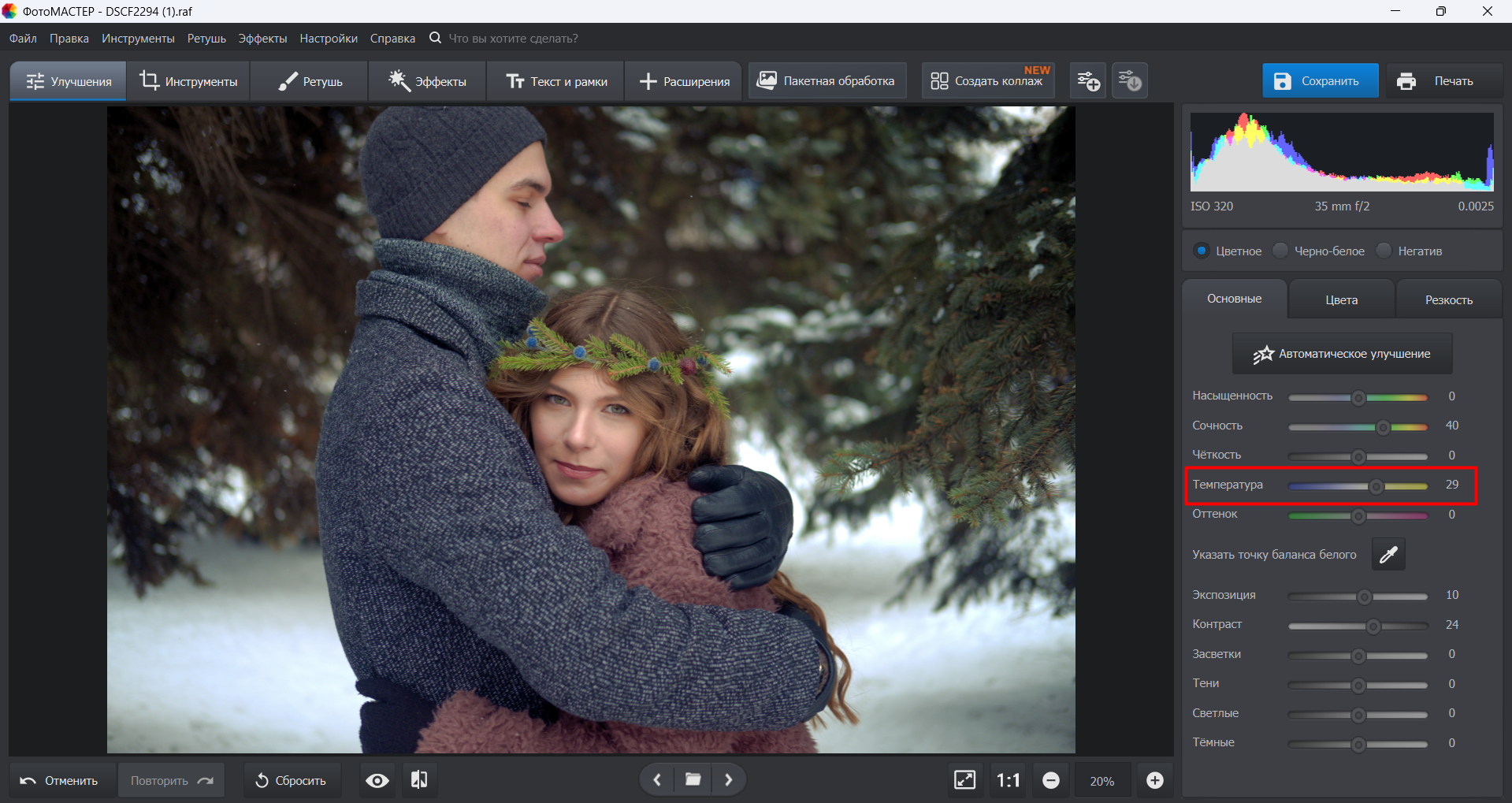Open the Эффекты menu in menu bar
The image size is (1512, 803).
pyautogui.click(x=262, y=39)
